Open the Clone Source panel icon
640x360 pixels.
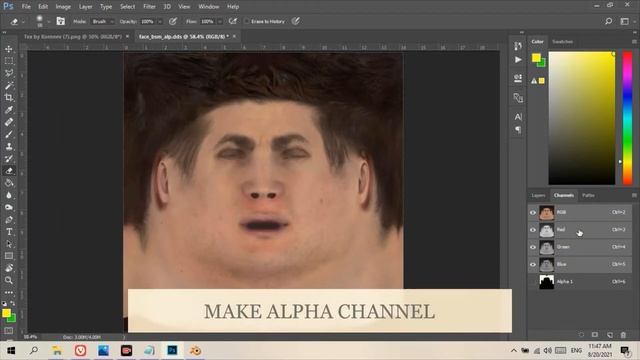tap(518, 98)
